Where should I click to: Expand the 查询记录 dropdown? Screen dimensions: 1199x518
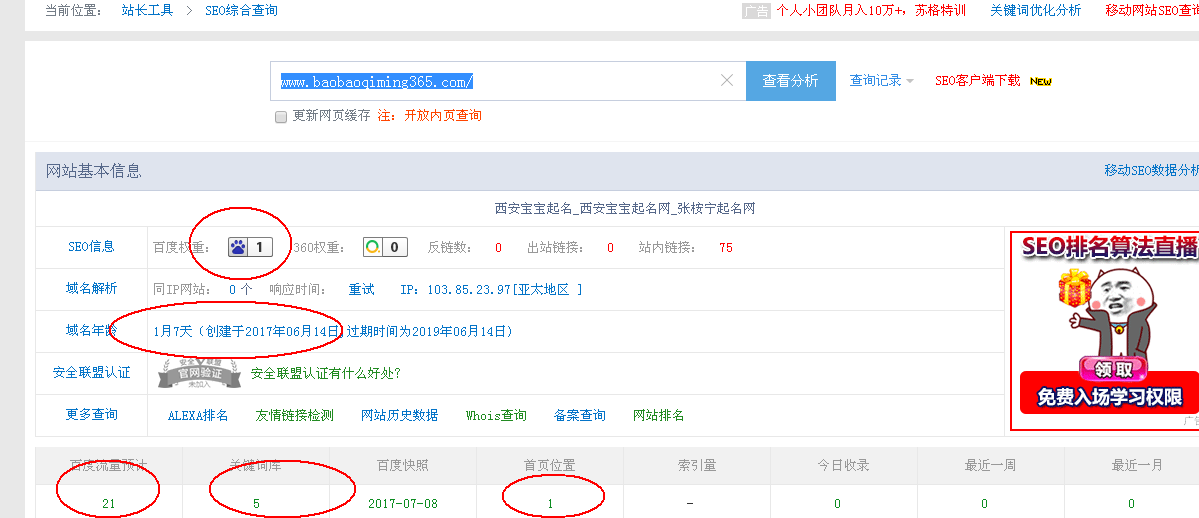[x=882, y=80]
